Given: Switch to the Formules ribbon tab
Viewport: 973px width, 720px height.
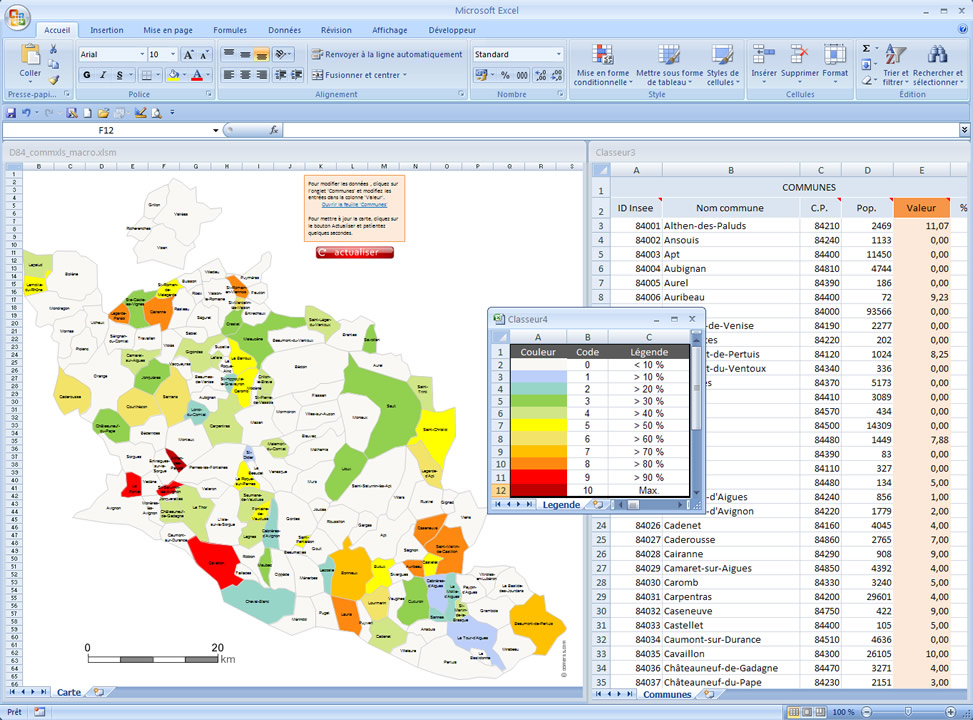Looking at the screenshot, I should (x=230, y=30).
